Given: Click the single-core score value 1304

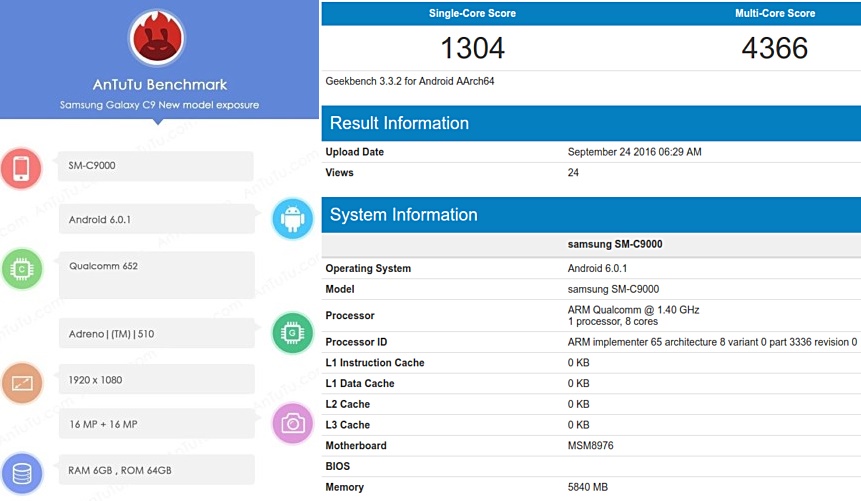Looking at the screenshot, I should click(x=473, y=48).
